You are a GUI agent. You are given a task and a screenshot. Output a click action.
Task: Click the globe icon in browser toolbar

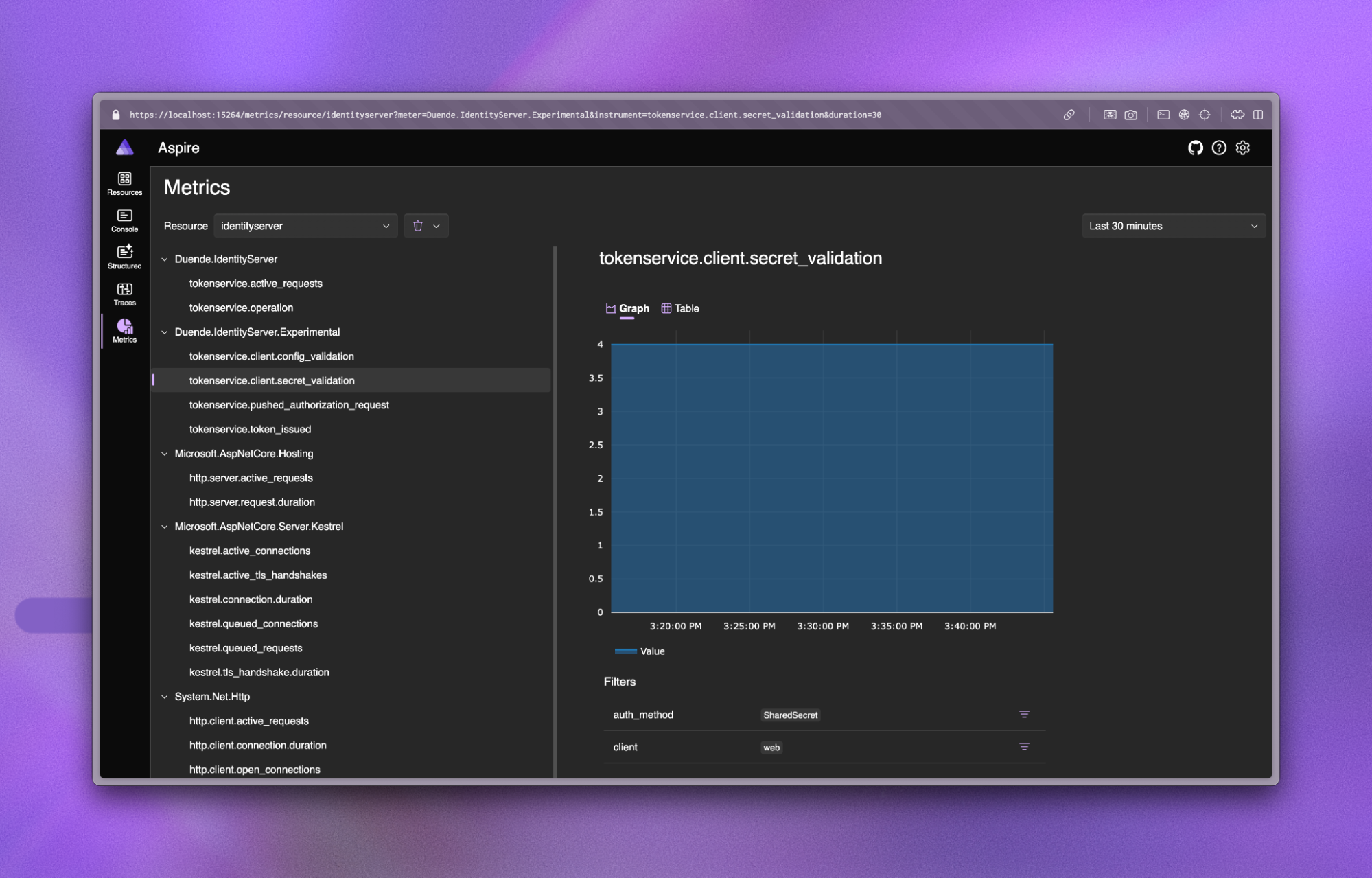(x=1184, y=115)
